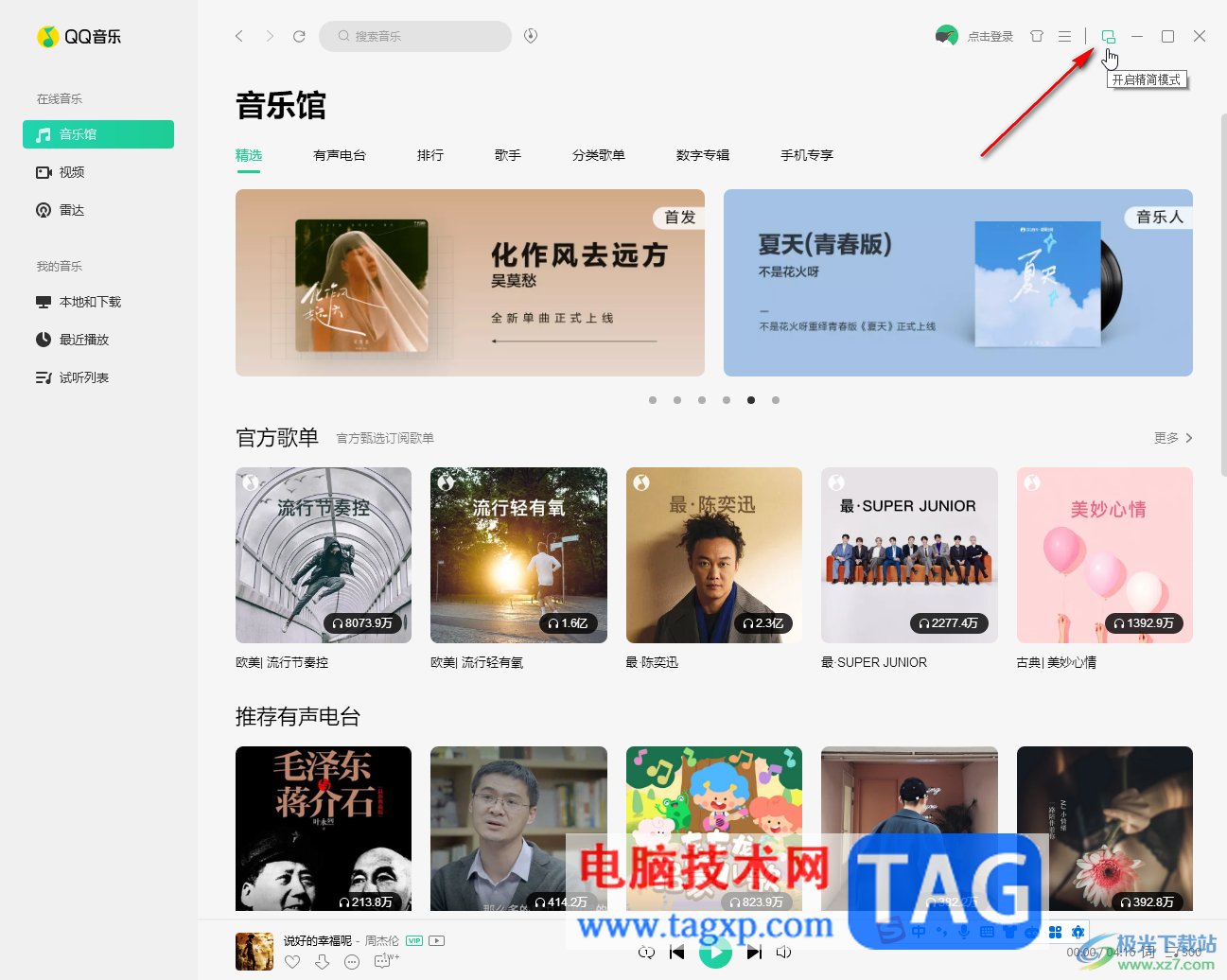The image size is (1227, 980).
Task: Switch to the 有声电台 tab
Action: click(340, 155)
